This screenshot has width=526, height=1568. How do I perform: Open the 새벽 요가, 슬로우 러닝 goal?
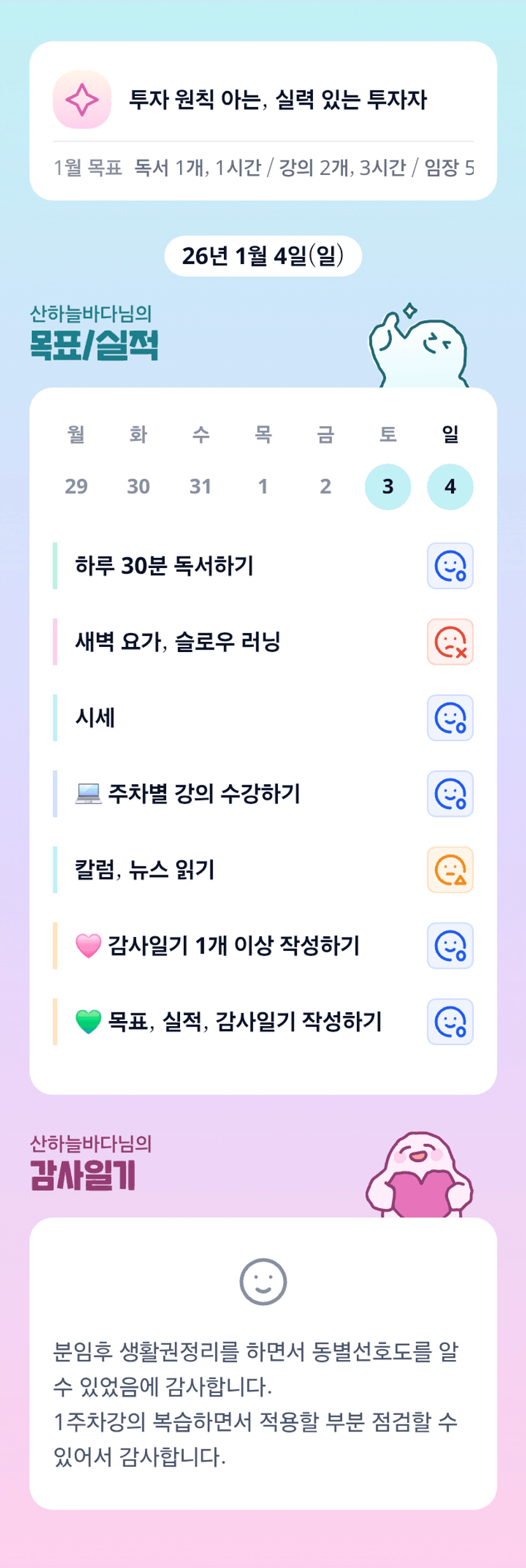[x=177, y=642]
